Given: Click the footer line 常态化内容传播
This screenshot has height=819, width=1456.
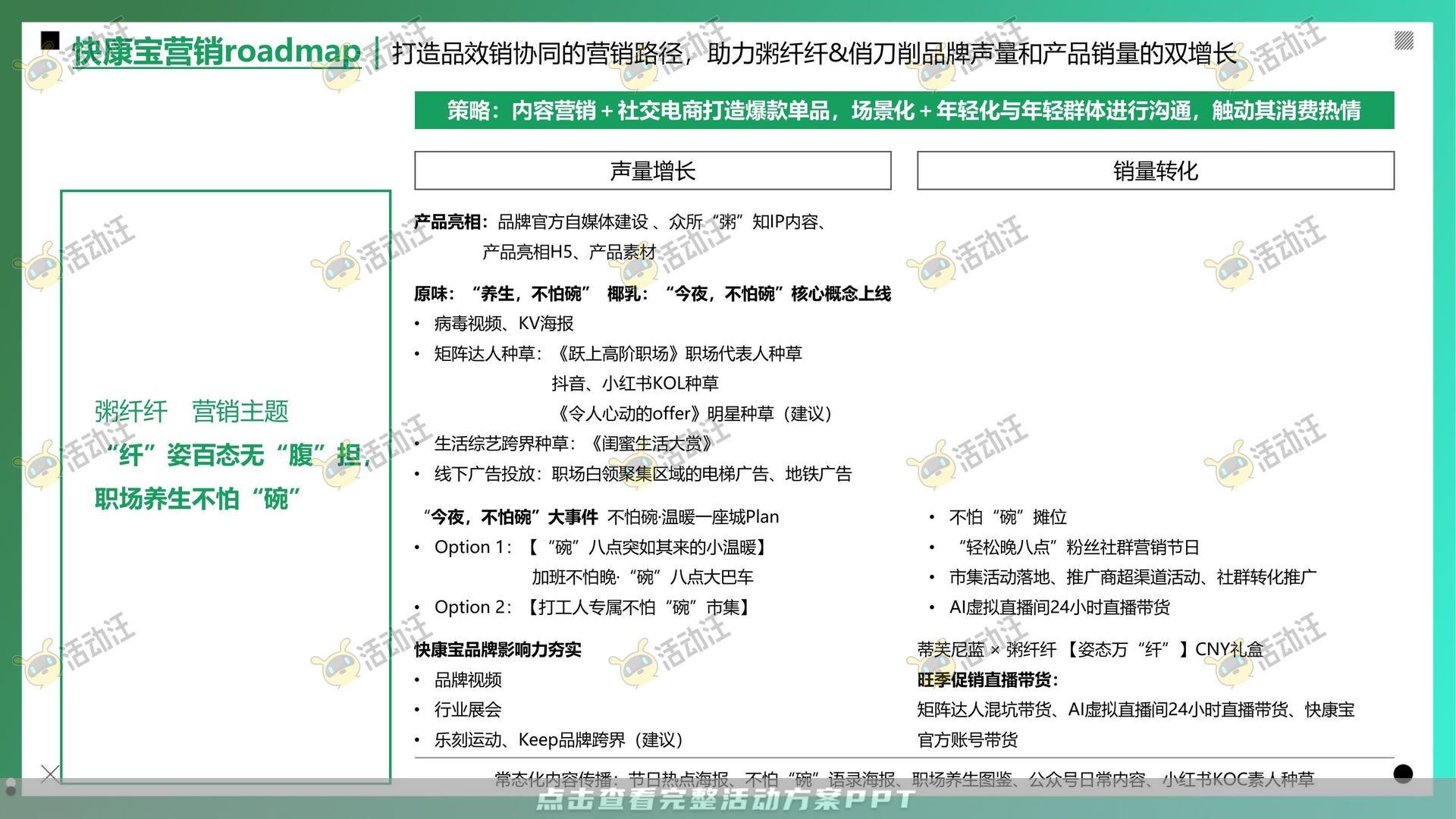Looking at the screenshot, I should [x=904, y=779].
